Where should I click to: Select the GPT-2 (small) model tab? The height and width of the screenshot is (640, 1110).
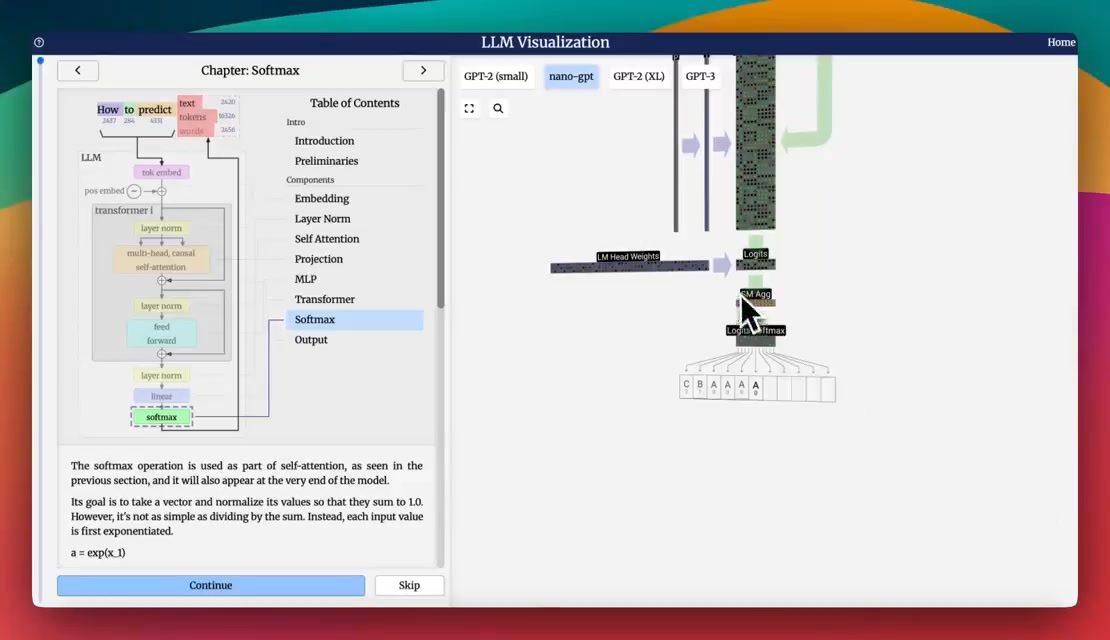coord(496,76)
